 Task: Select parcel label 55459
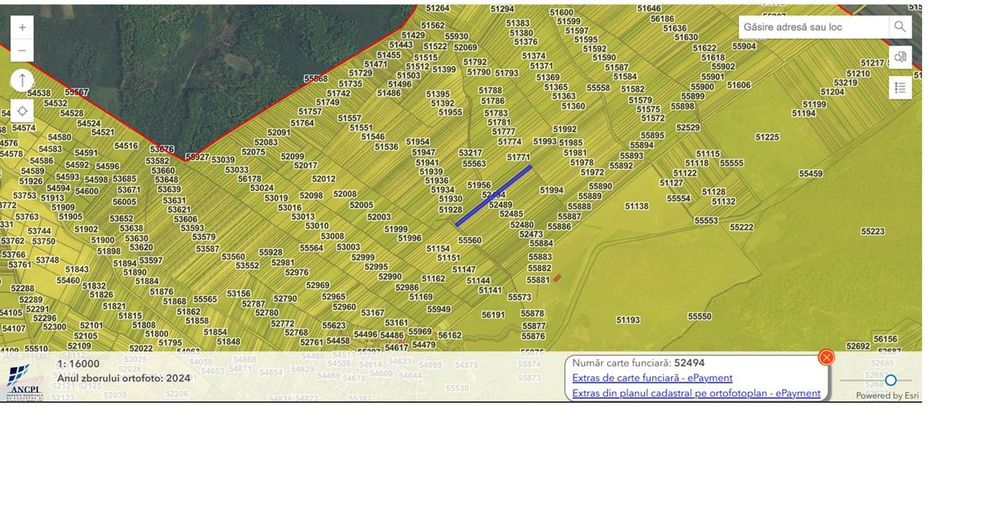click(810, 173)
